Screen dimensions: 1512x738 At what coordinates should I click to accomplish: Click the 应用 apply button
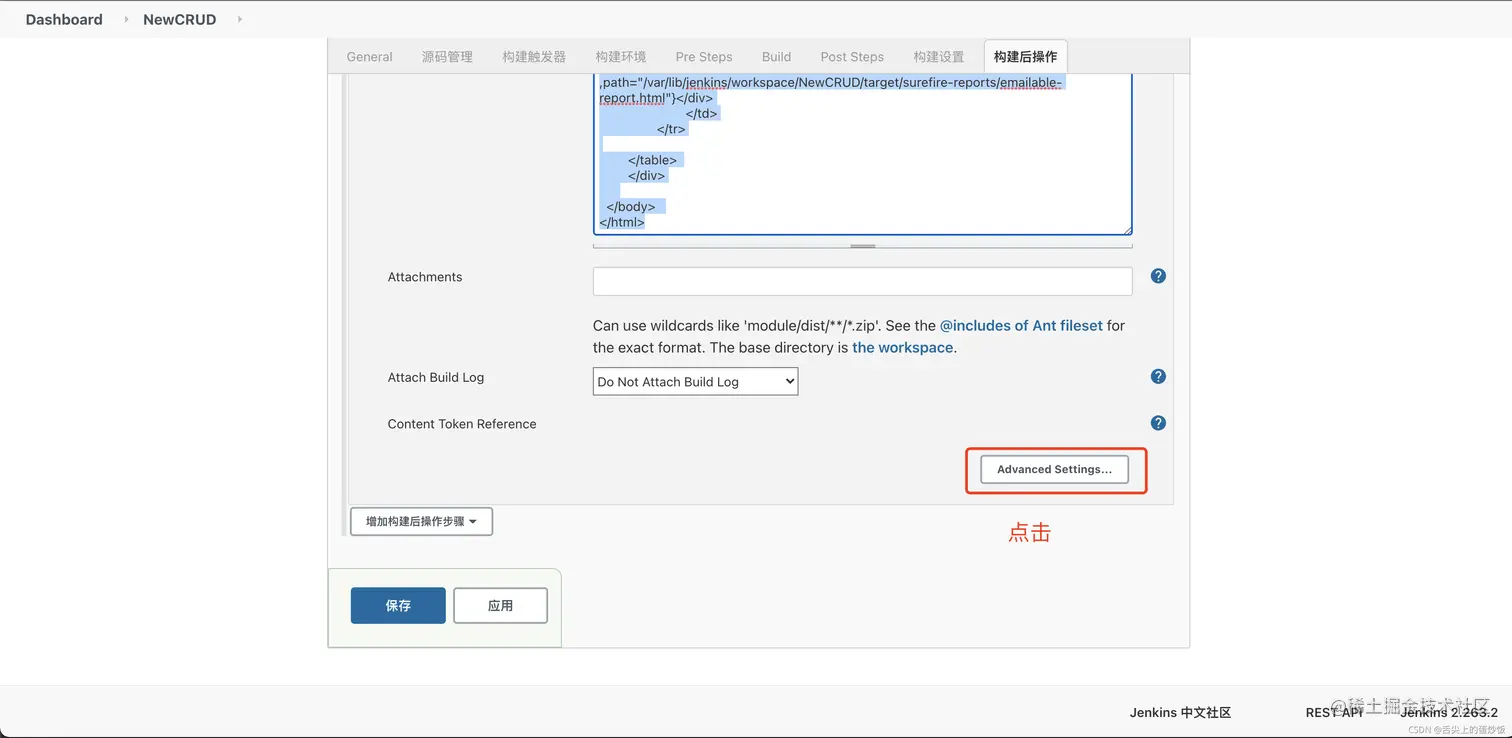pyautogui.click(x=500, y=605)
